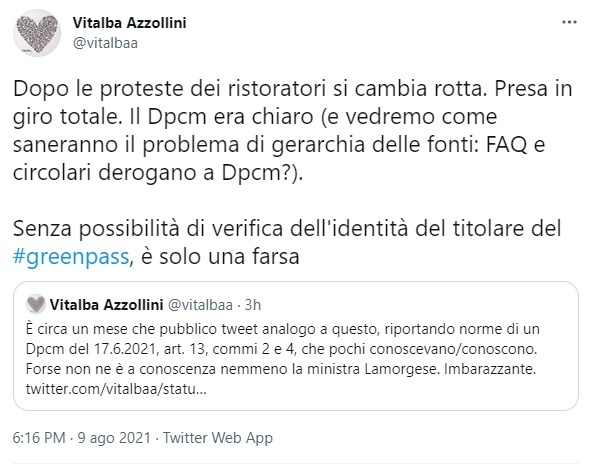The image size is (591, 469).
Task: Click the @vitalbaa handle under the author name
Action: pyautogui.click(x=105, y=43)
